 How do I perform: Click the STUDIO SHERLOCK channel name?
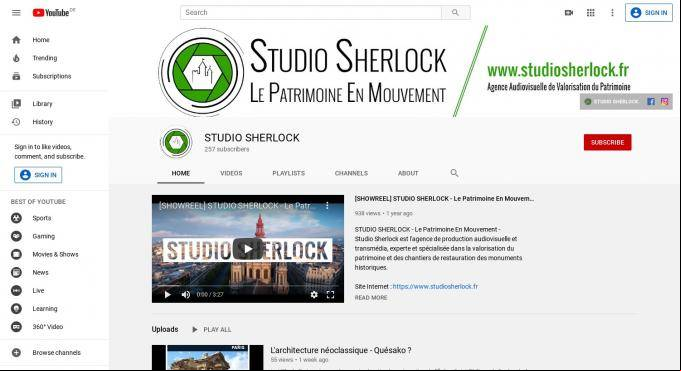[x=252, y=138]
